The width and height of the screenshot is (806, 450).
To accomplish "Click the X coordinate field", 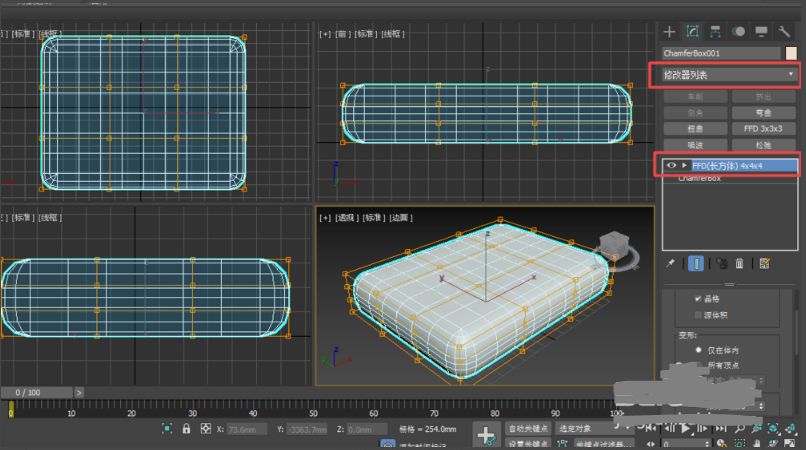I will 247,429.
